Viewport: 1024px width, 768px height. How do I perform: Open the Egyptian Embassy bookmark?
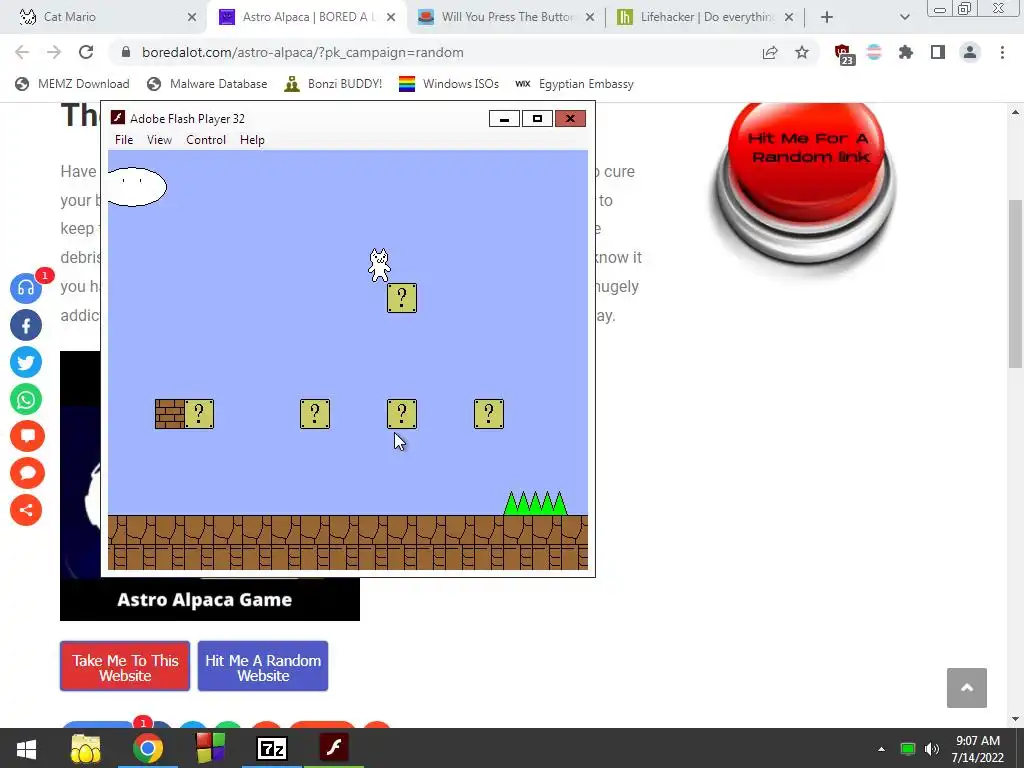point(574,84)
